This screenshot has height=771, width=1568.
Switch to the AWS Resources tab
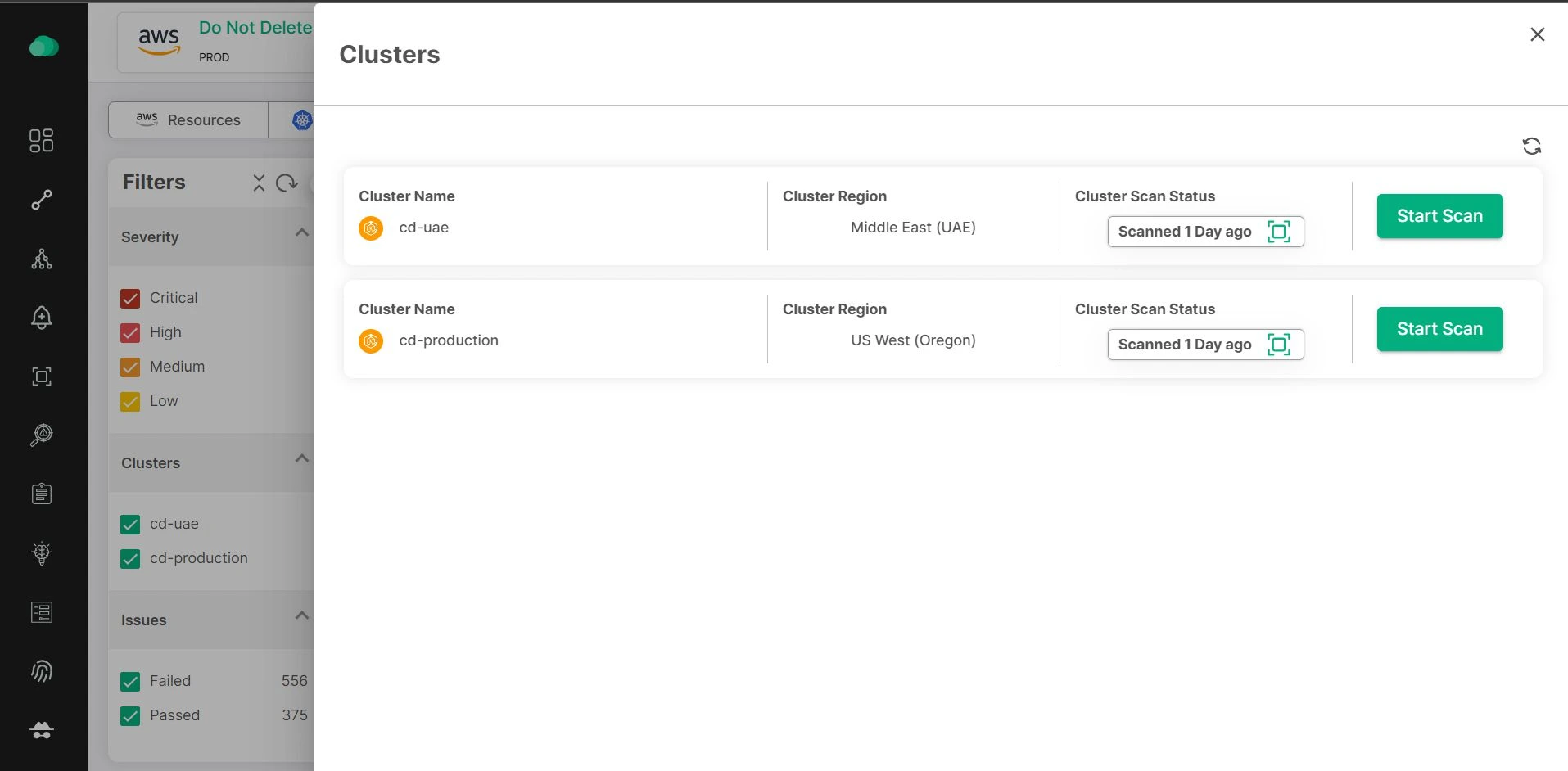pos(189,120)
